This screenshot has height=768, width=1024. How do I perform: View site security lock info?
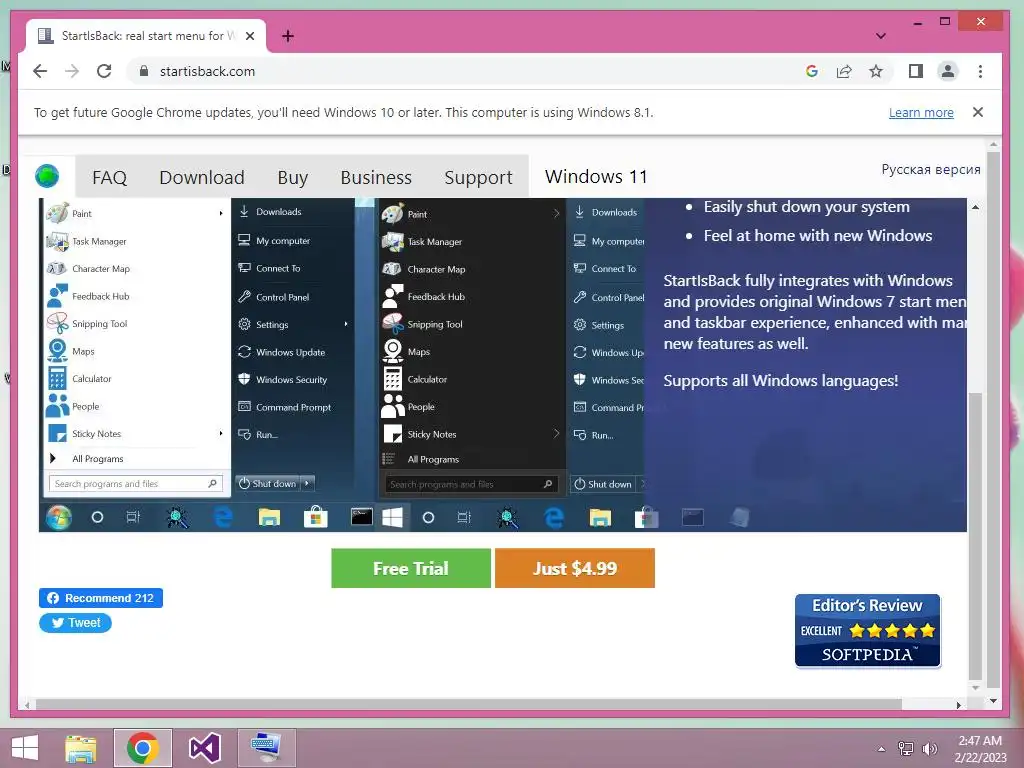(x=144, y=71)
